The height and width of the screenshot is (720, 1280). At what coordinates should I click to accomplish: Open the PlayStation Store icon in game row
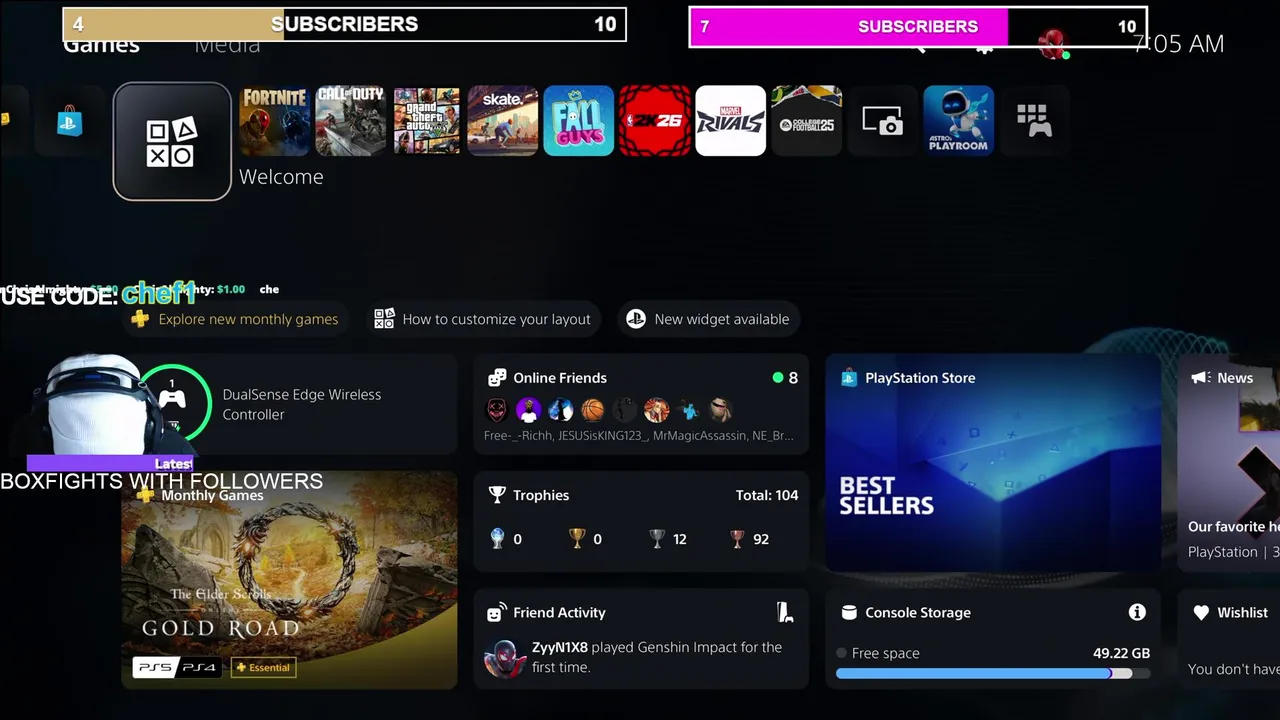tap(69, 122)
